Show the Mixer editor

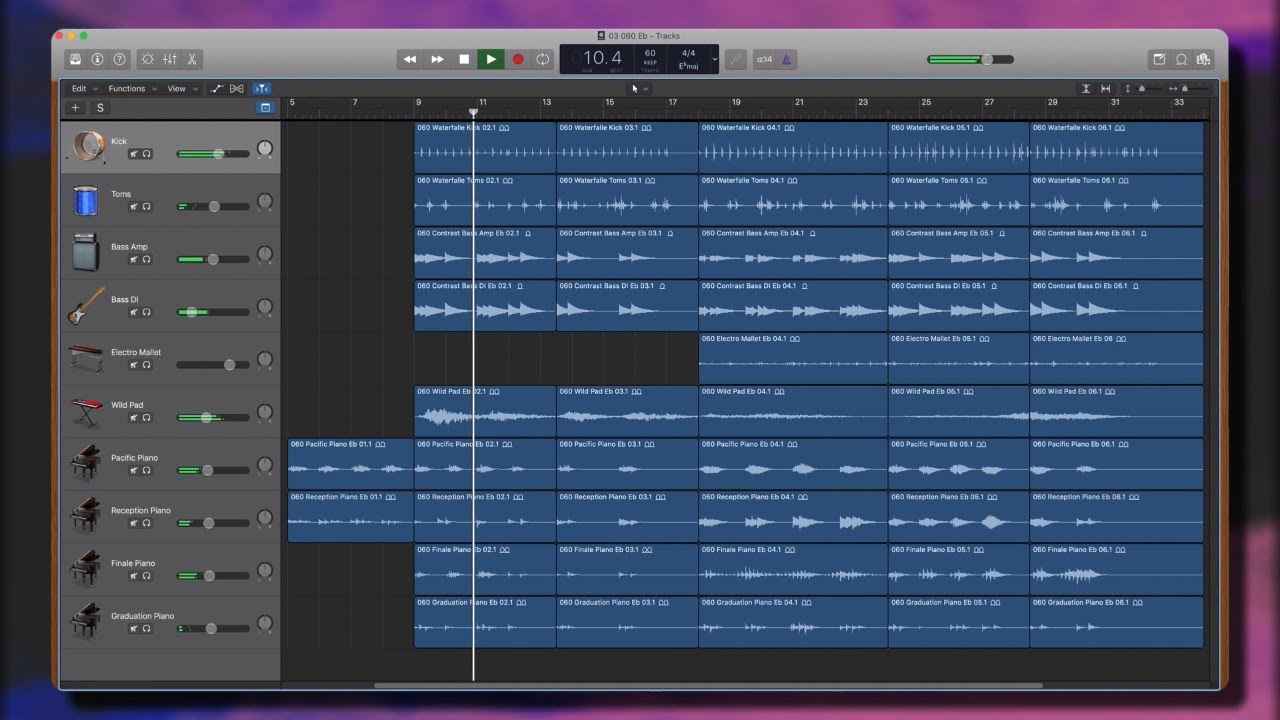tap(170, 59)
